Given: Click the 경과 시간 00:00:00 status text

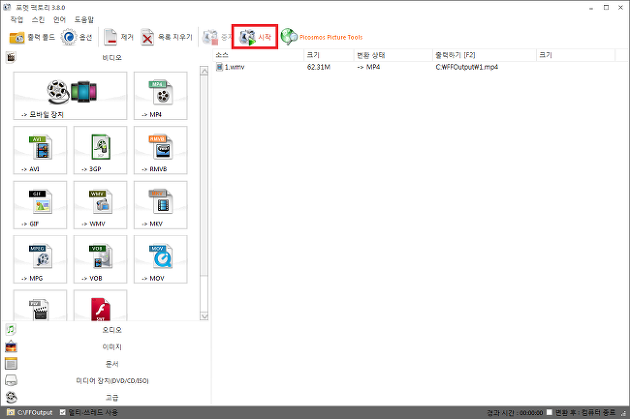Looking at the screenshot, I should 515,413.
